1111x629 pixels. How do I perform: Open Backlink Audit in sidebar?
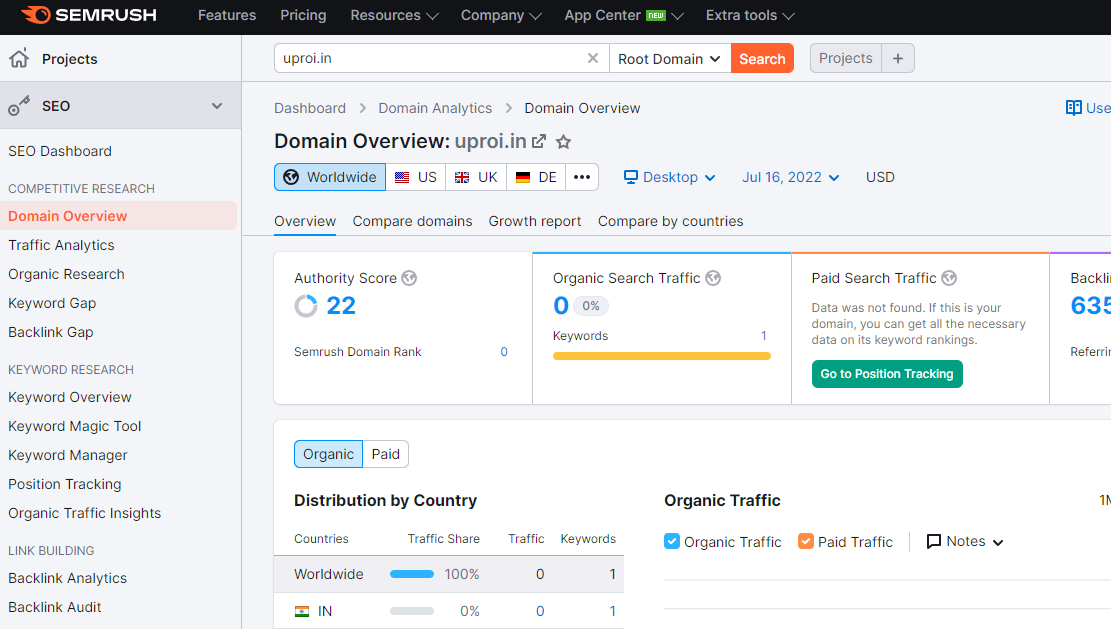[55, 607]
